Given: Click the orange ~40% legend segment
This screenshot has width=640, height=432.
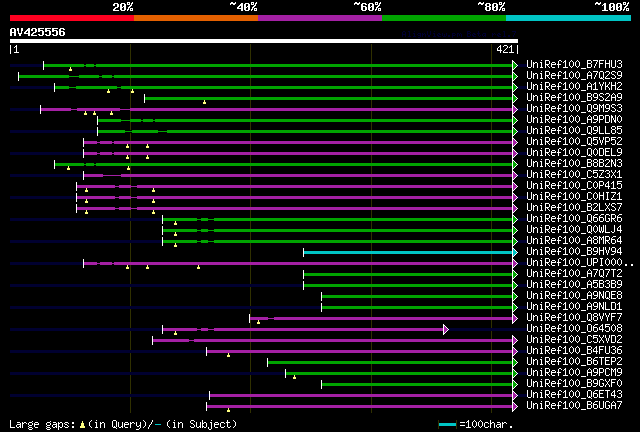Looking at the screenshot, I should click(196, 18).
